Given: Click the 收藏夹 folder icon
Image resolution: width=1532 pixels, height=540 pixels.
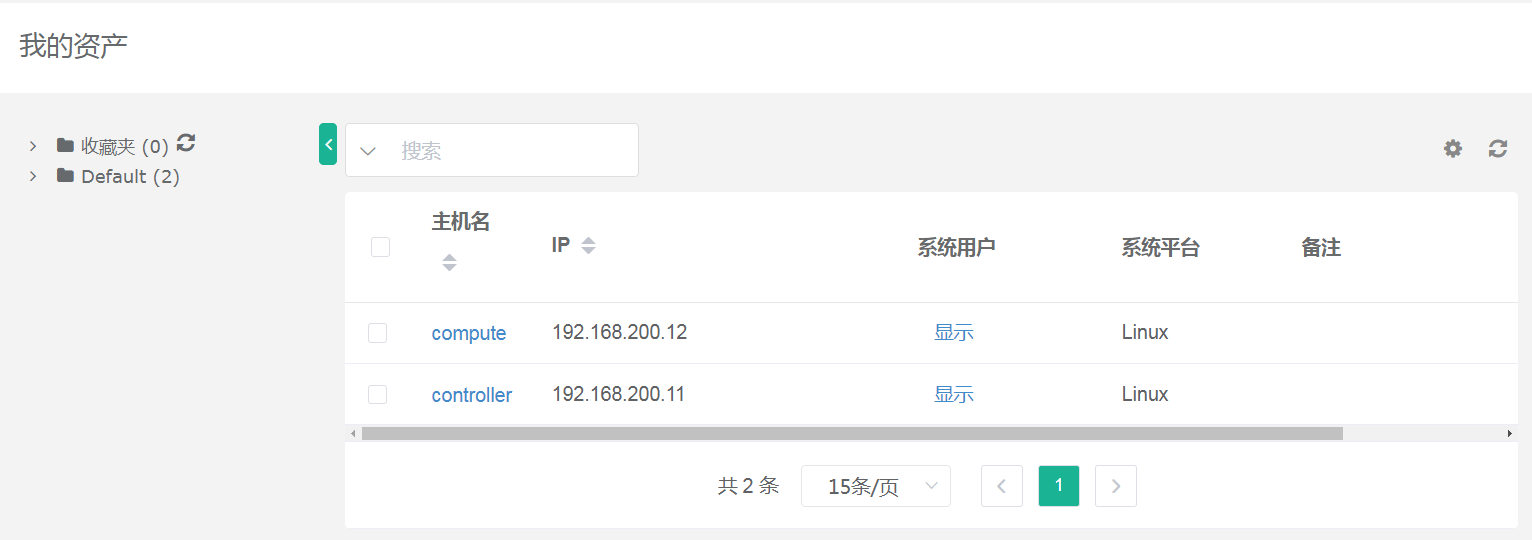Looking at the screenshot, I should coord(66,145).
